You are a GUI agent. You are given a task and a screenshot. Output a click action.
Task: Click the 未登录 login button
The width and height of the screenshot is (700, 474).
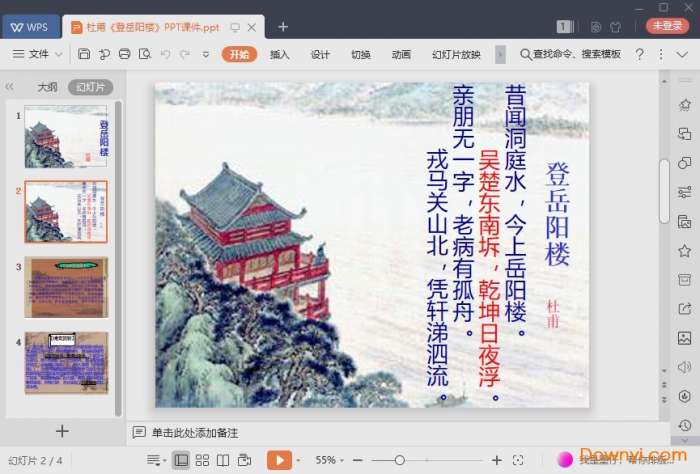click(x=667, y=26)
